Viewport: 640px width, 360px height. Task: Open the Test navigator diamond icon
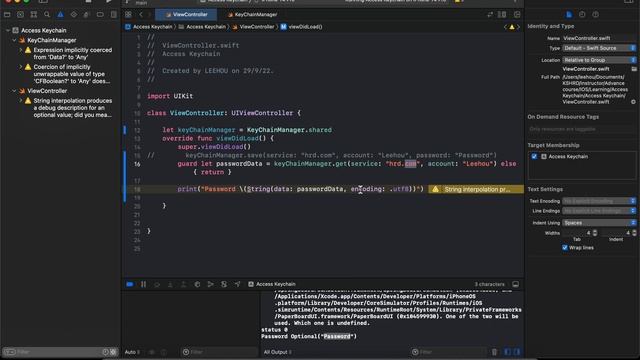pos(73,15)
